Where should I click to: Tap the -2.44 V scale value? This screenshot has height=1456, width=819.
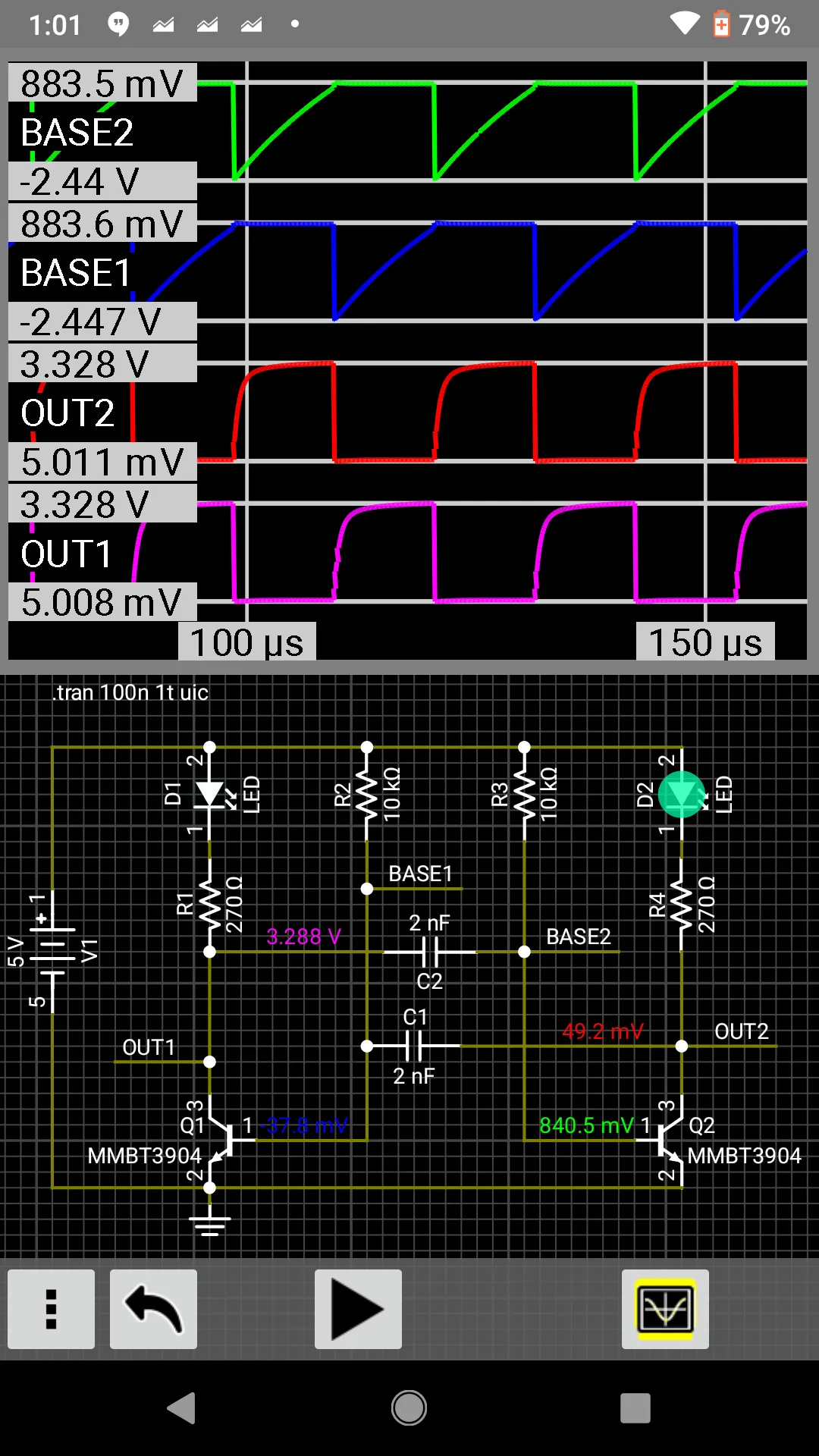point(102,181)
